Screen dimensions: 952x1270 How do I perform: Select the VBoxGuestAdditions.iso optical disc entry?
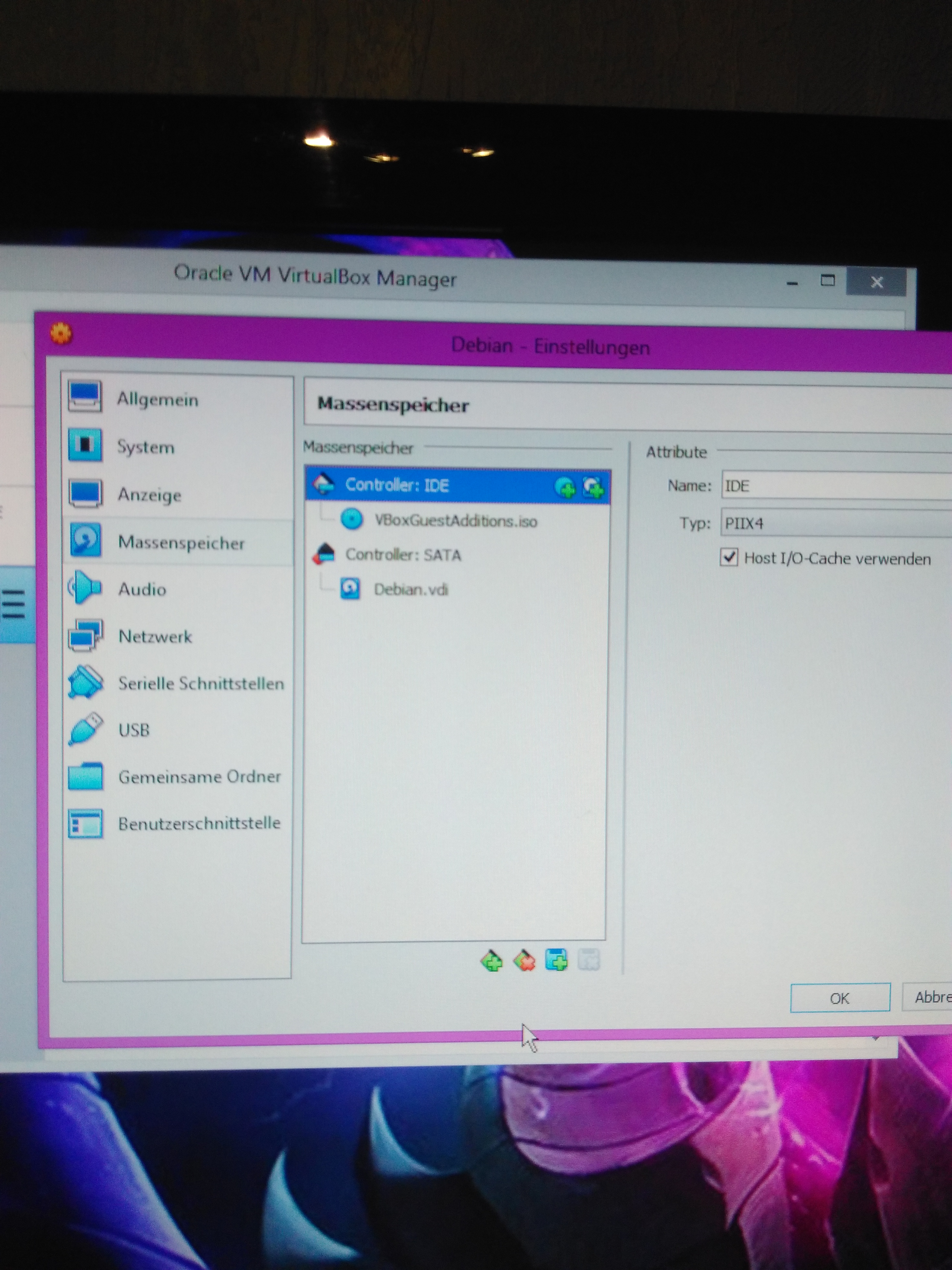pyautogui.click(x=456, y=521)
